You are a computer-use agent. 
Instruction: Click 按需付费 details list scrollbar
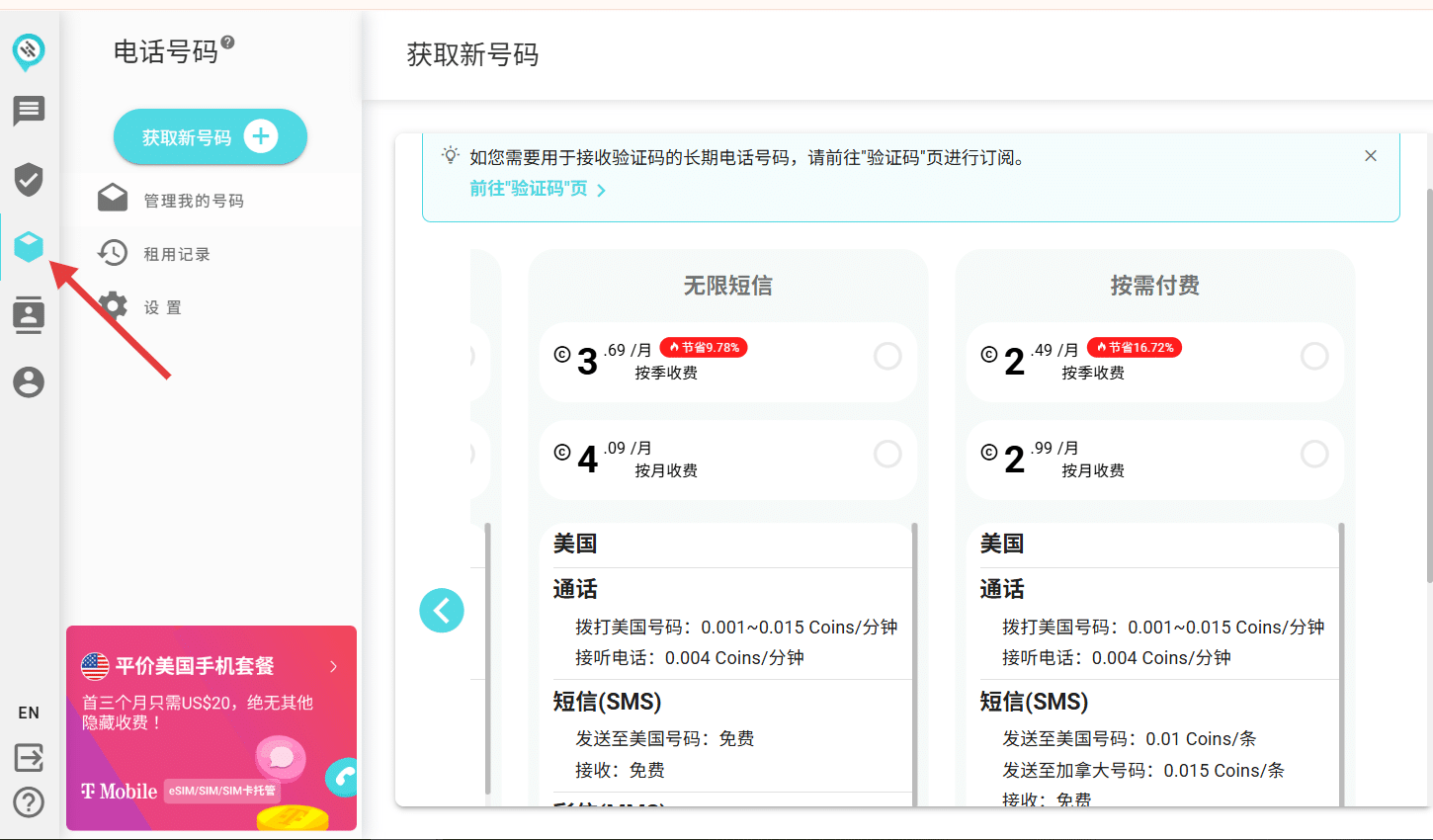coord(1341,662)
